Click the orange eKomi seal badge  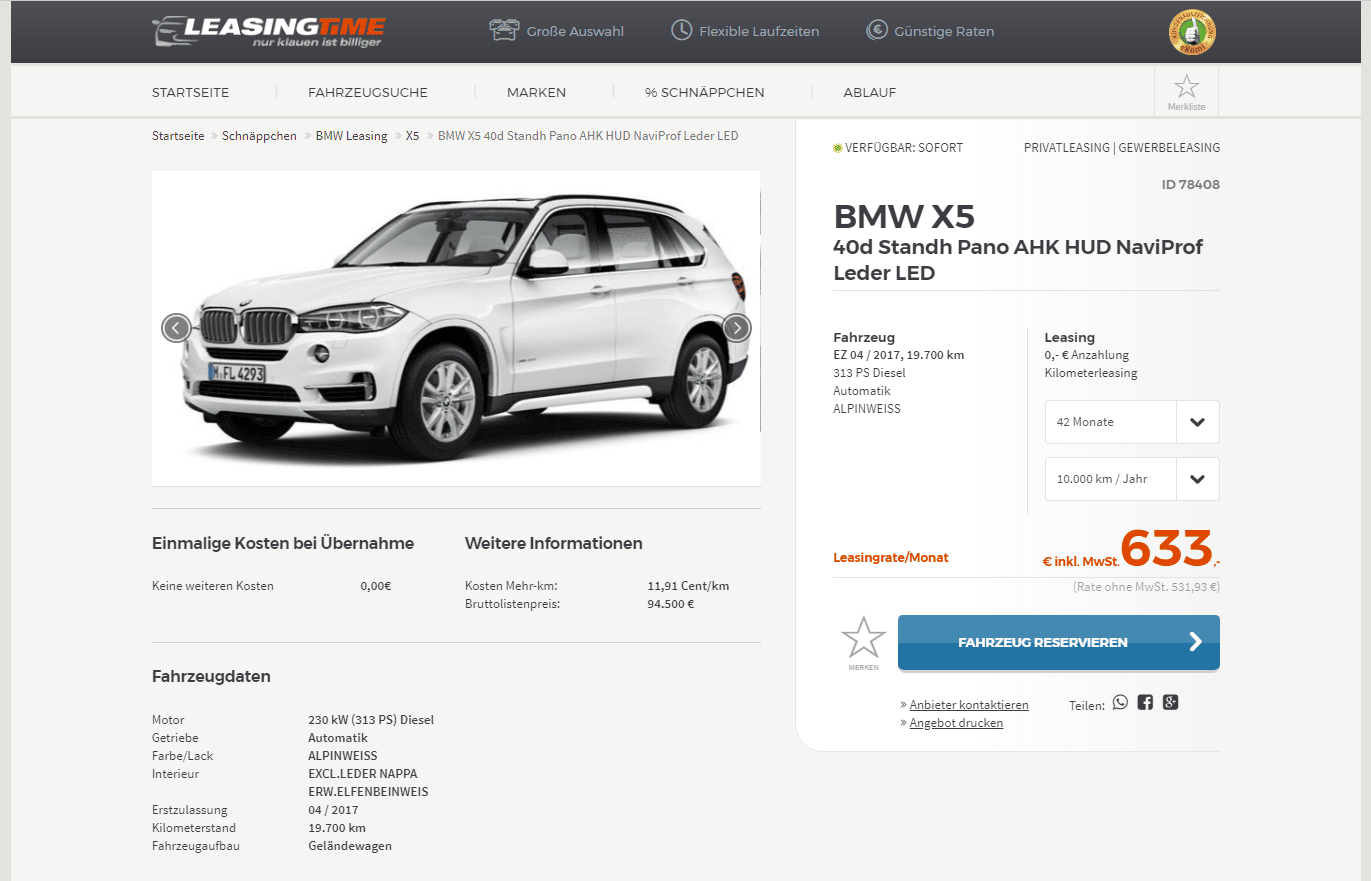pyautogui.click(x=1192, y=34)
